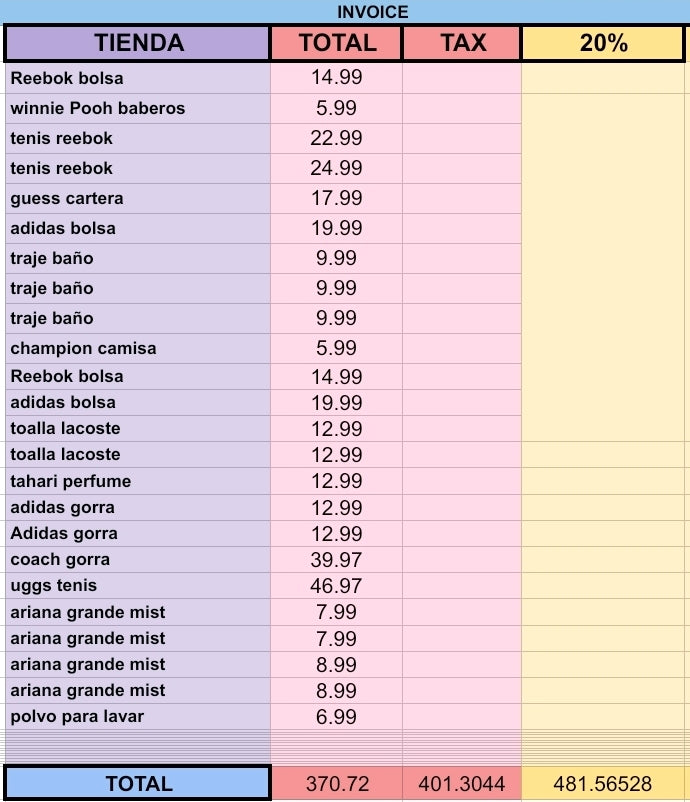Click the 6.99 price cell
This screenshot has height=802, width=690.
(337, 717)
